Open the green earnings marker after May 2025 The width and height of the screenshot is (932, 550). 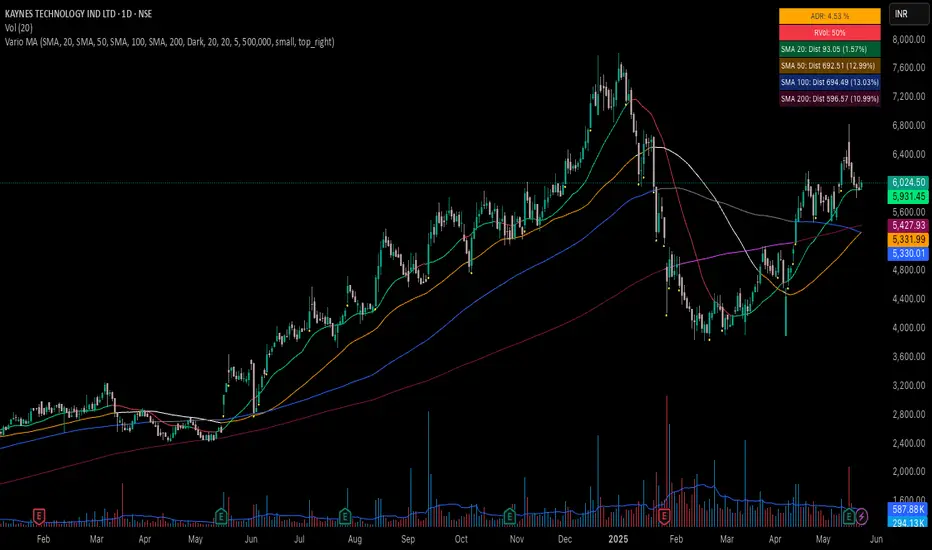point(849,516)
